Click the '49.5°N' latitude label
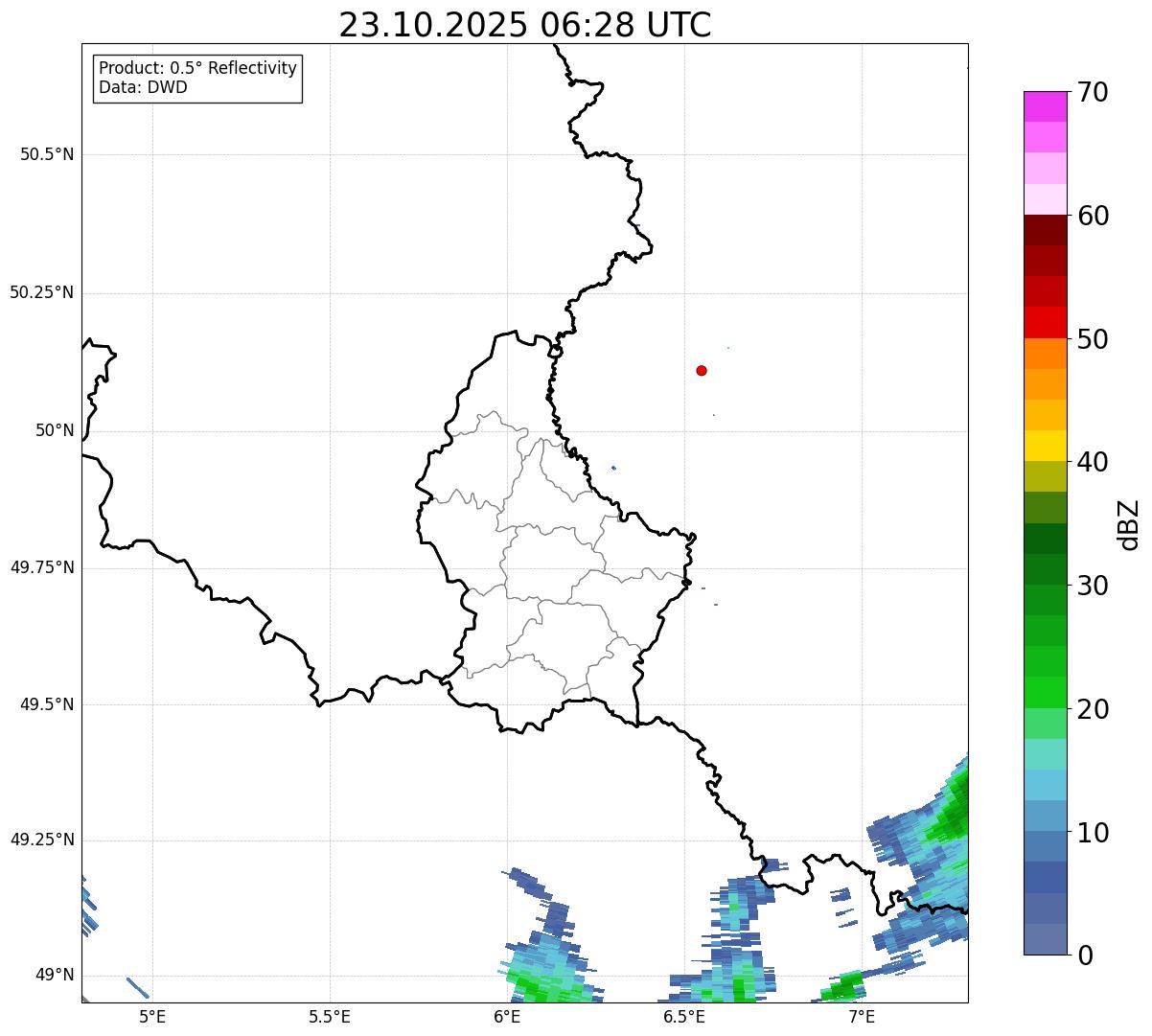1152x1036 pixels. (47, 704)
